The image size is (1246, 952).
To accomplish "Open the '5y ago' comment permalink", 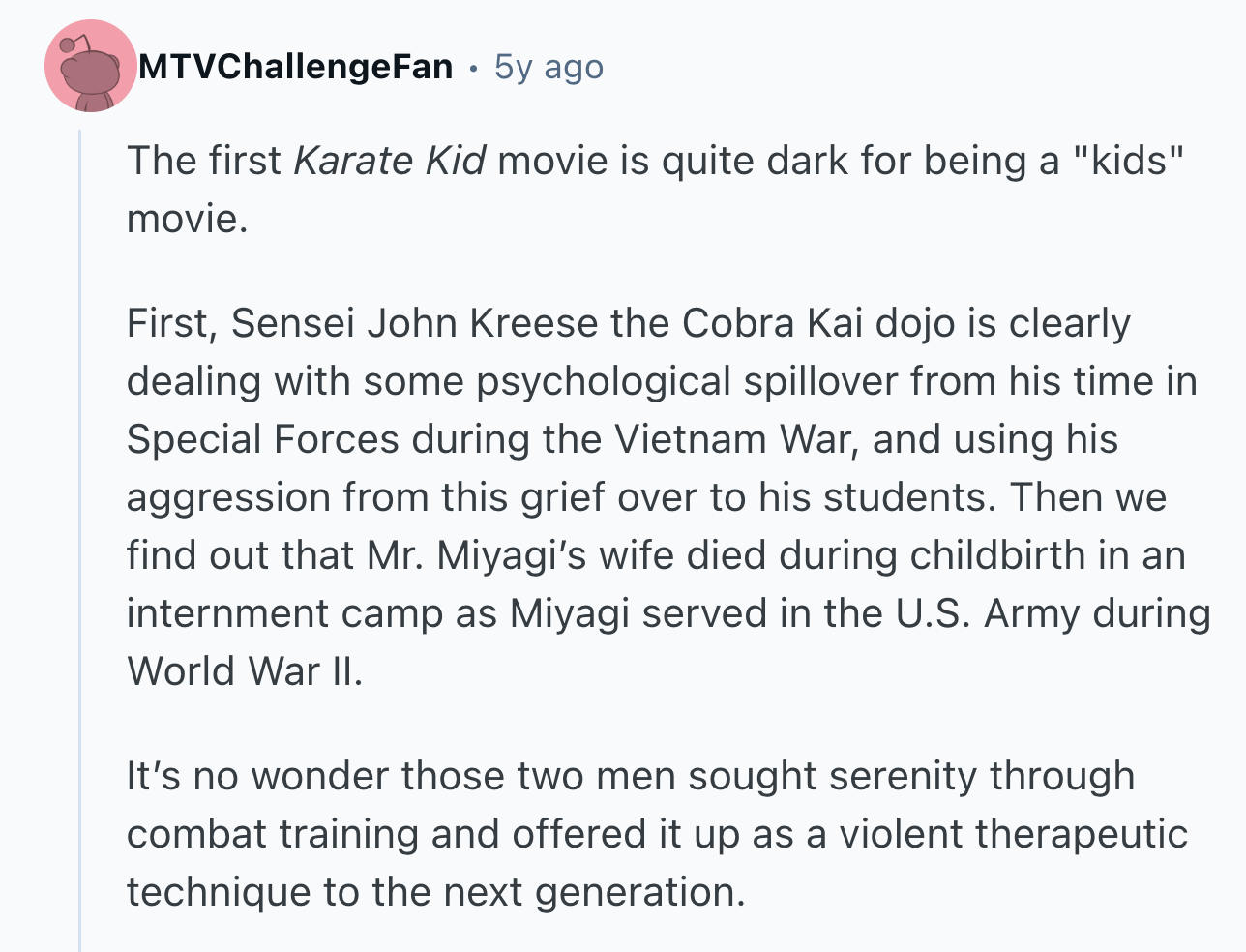I will [549, 67].
